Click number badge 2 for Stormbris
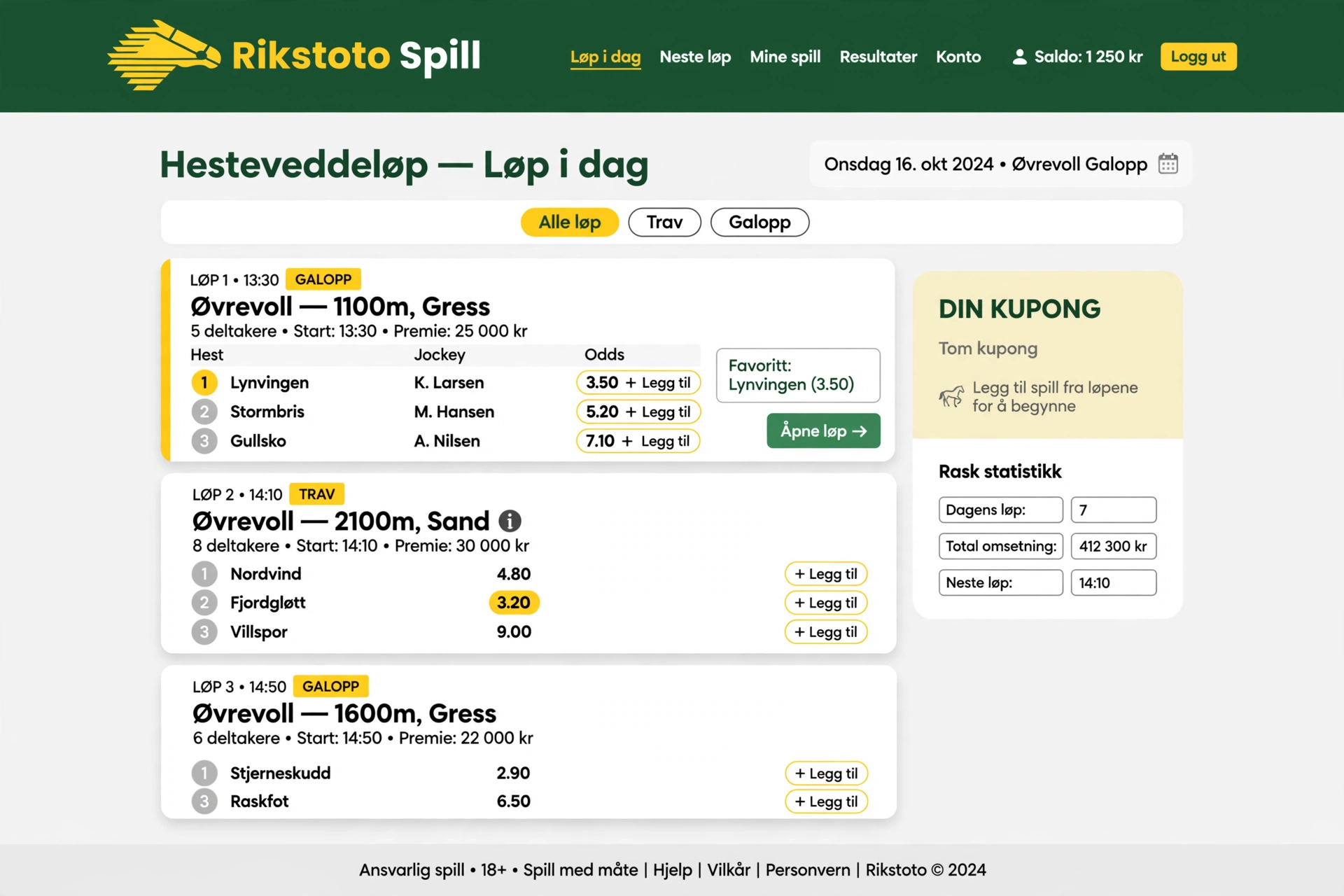 pos(204,412)
